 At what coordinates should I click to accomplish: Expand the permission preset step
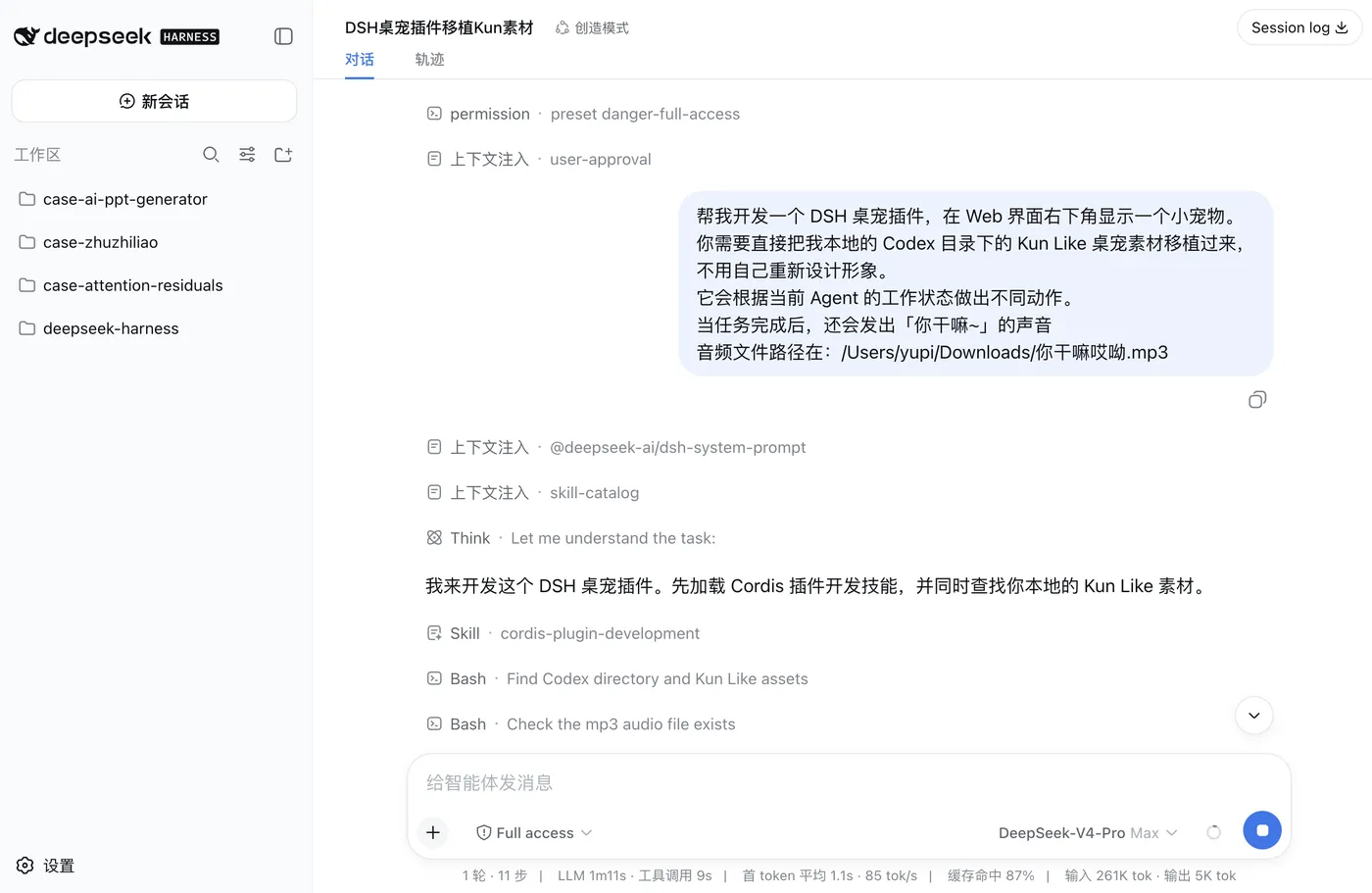[x=583, y=114]
